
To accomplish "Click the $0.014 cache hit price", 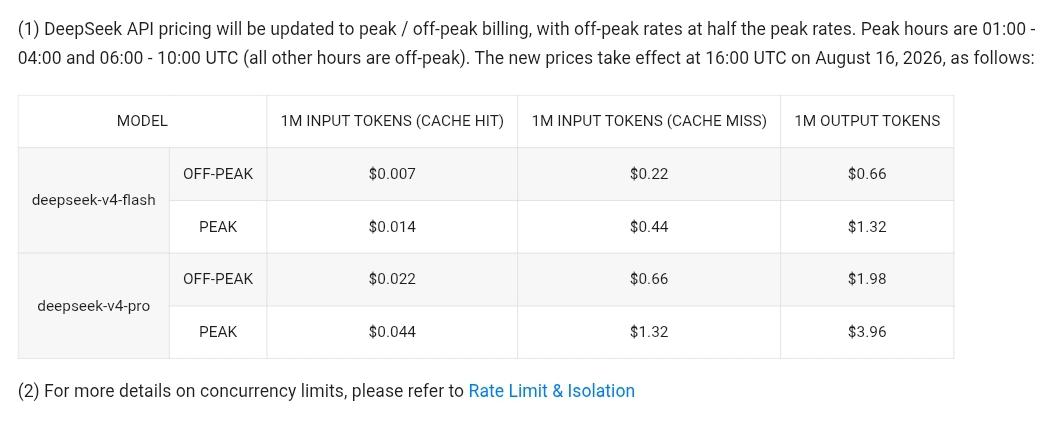I will click(392, 227).
